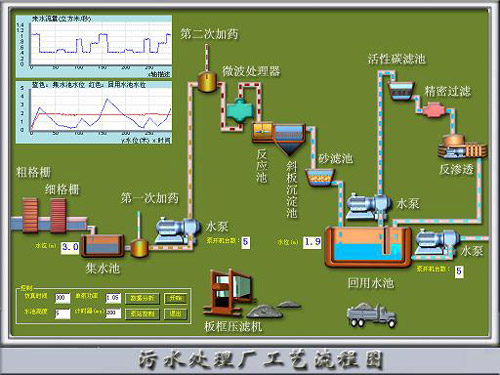Click the 仿真时间 input field
500x375 pixels.
tap(63, 298)
